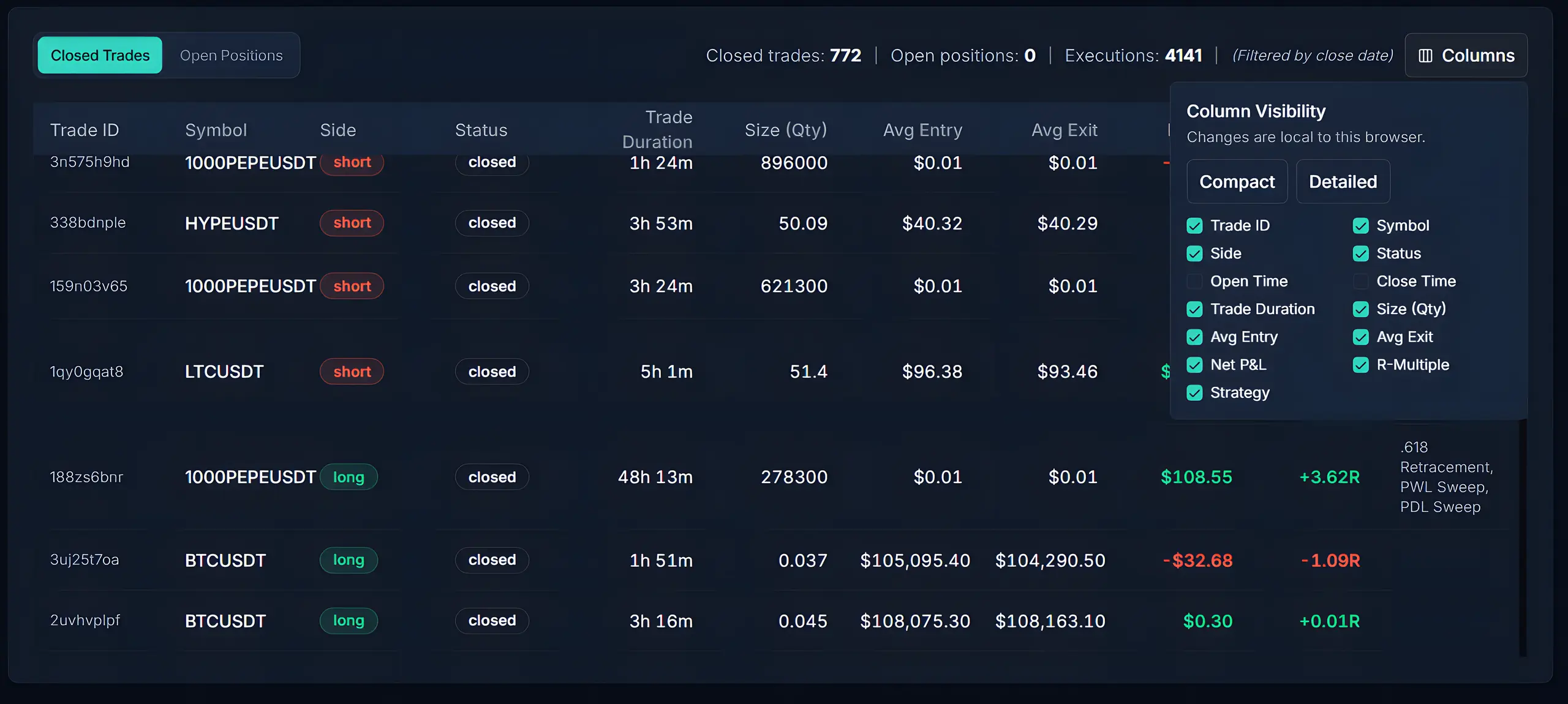Disable the Strategy column checkbox
This screenshot has width=1568, height=704.
tap(1194, 392)
